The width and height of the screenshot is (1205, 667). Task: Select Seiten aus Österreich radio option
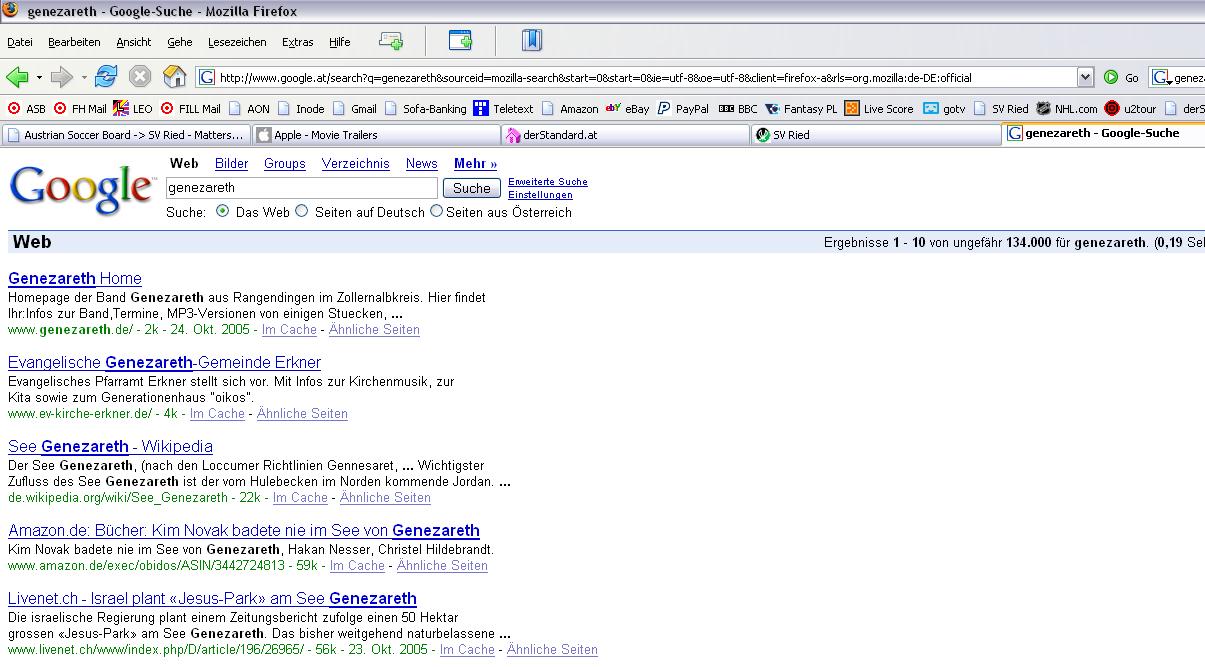tap(436, 212)
